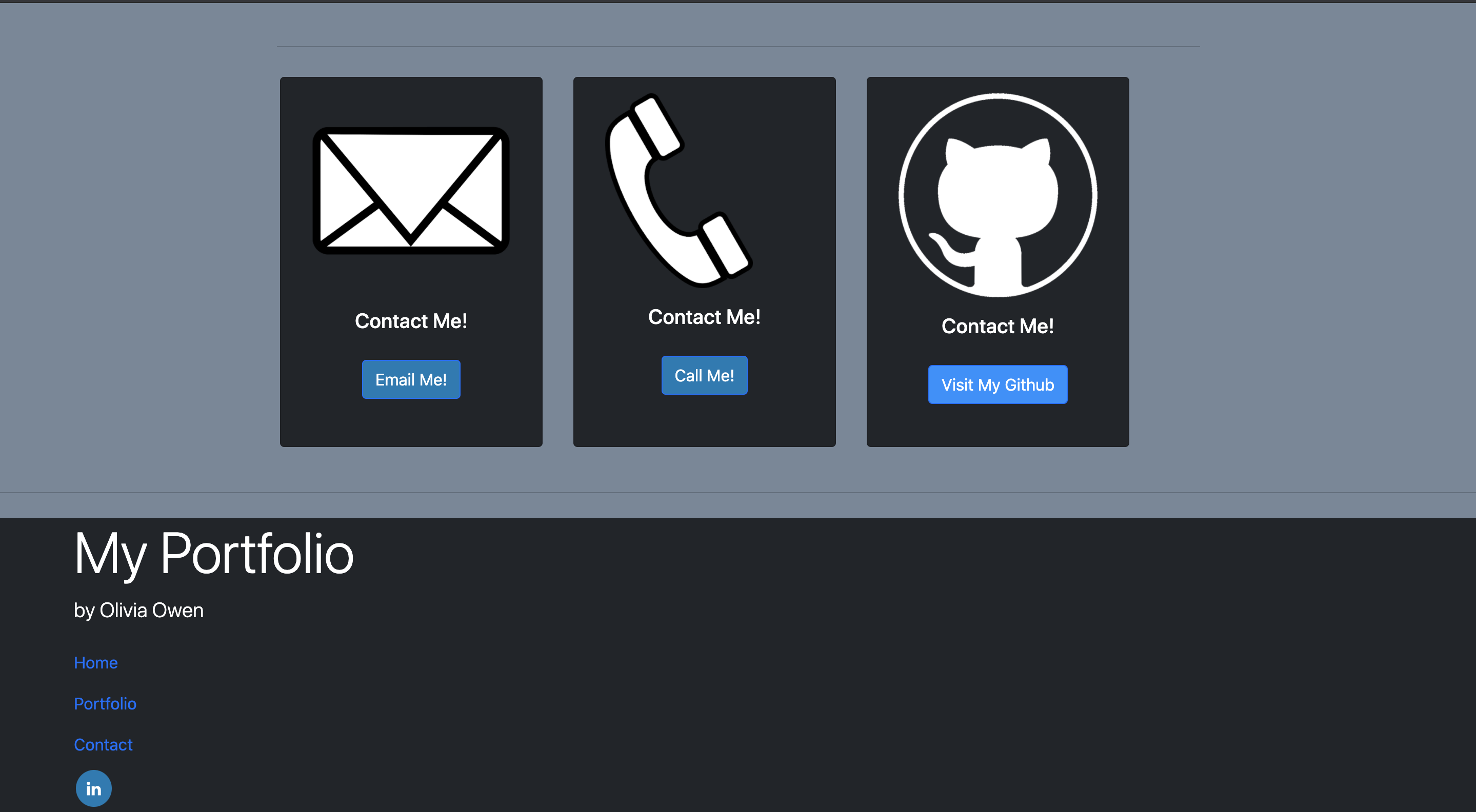Open the Portfolio footer link
1476x812 pixels.
point(105,704)
